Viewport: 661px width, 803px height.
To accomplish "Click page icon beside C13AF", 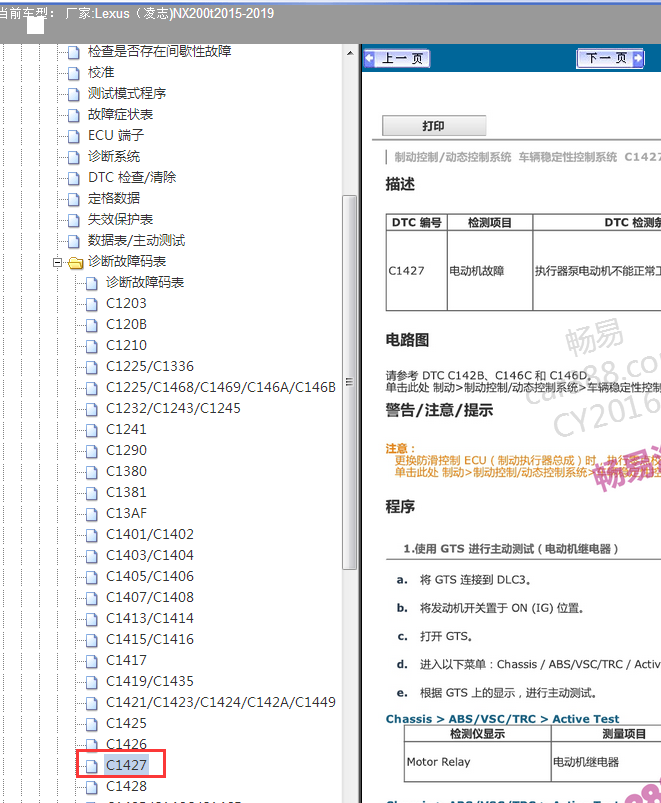I will pos(92,514).
